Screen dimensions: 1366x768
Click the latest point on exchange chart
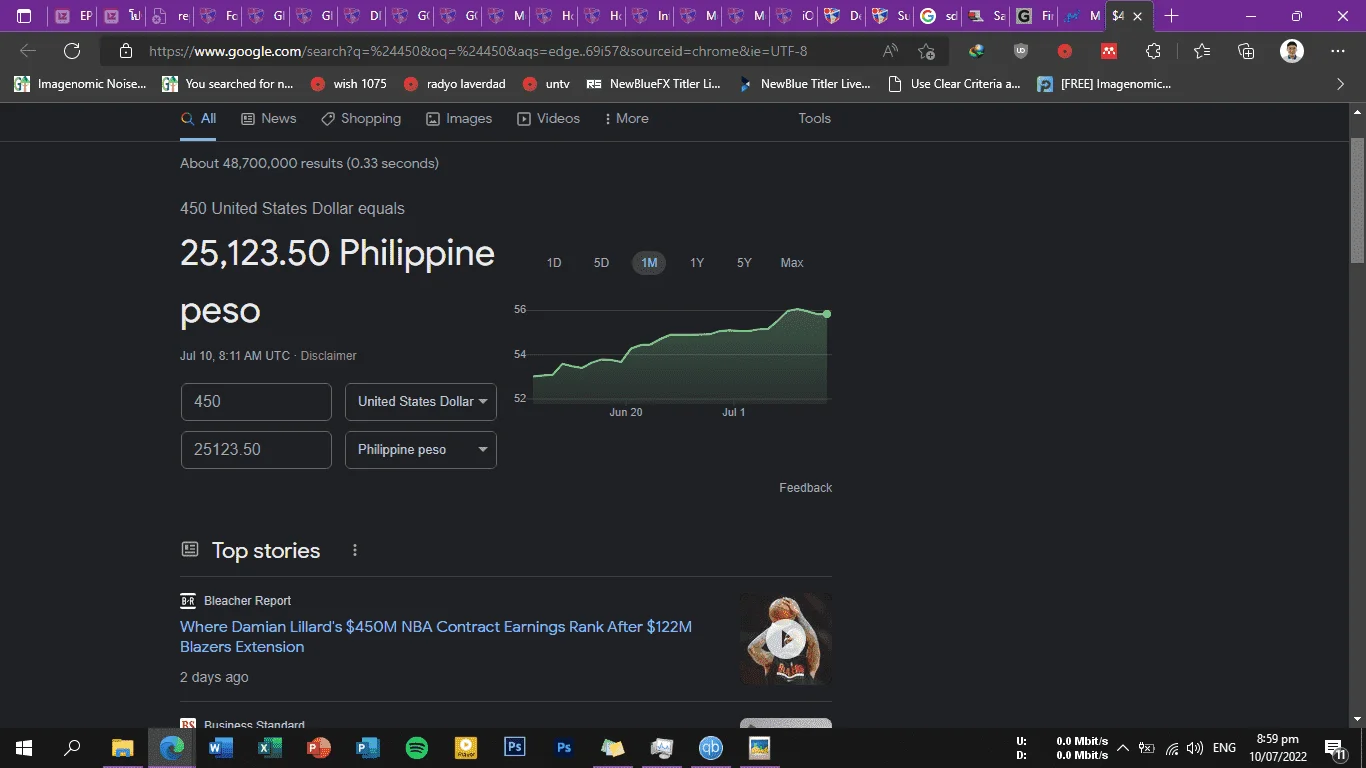827,314
